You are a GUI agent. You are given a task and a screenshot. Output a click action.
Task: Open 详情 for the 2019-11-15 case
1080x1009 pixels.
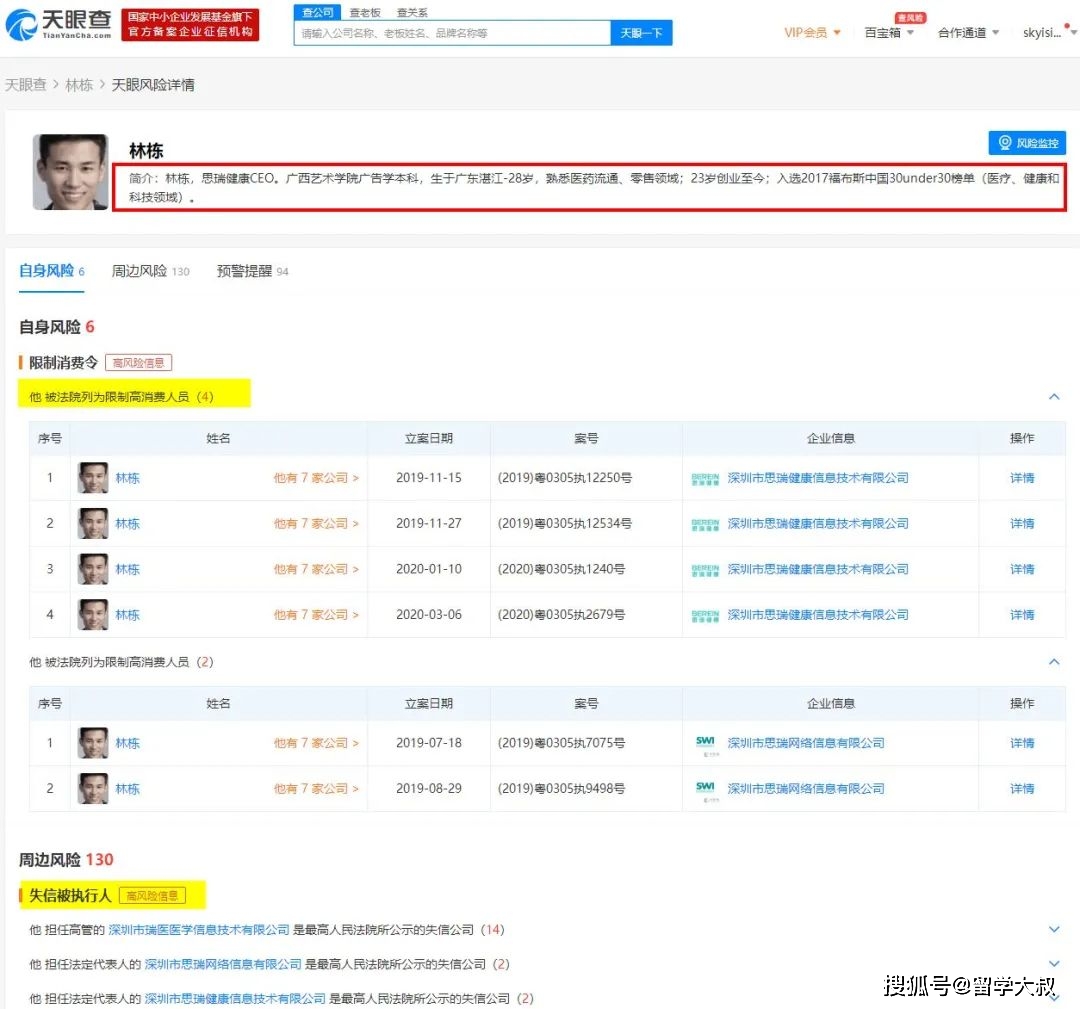pyautogui.click(x=1021, y=478)
